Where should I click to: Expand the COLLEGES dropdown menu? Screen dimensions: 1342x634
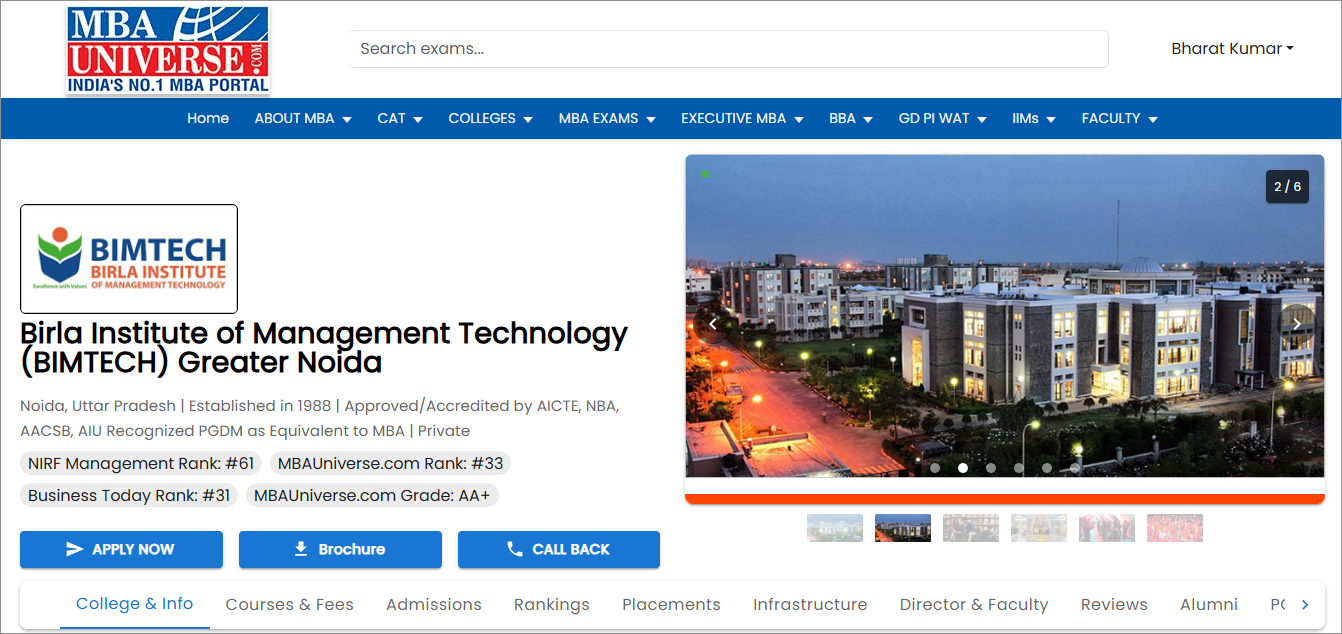490,118
